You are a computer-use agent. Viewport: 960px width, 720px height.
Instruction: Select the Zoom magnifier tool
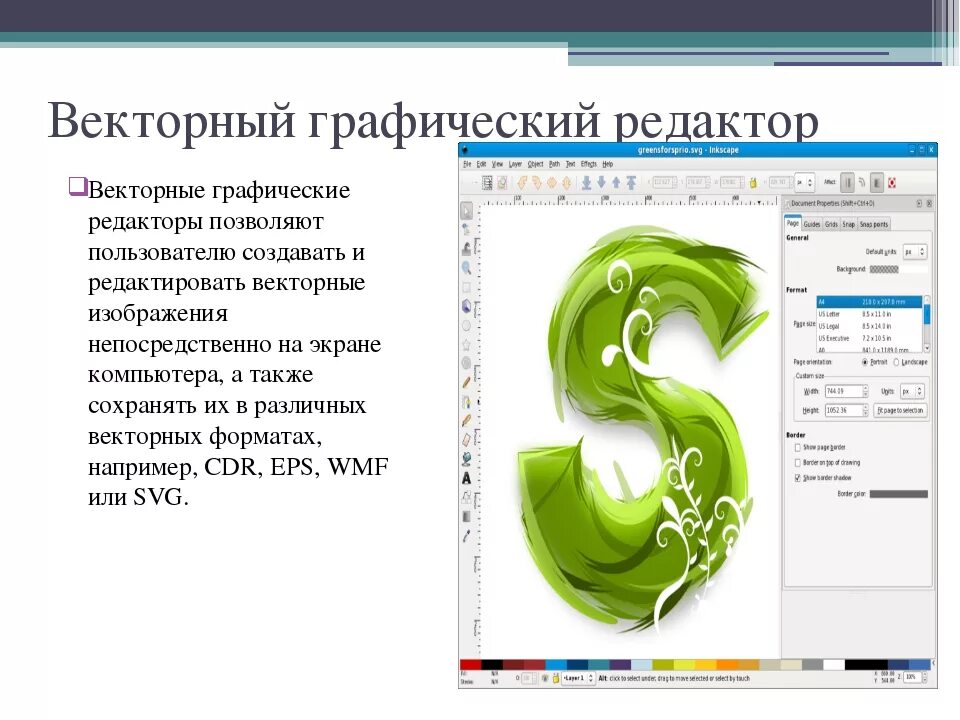coord(467,268)
